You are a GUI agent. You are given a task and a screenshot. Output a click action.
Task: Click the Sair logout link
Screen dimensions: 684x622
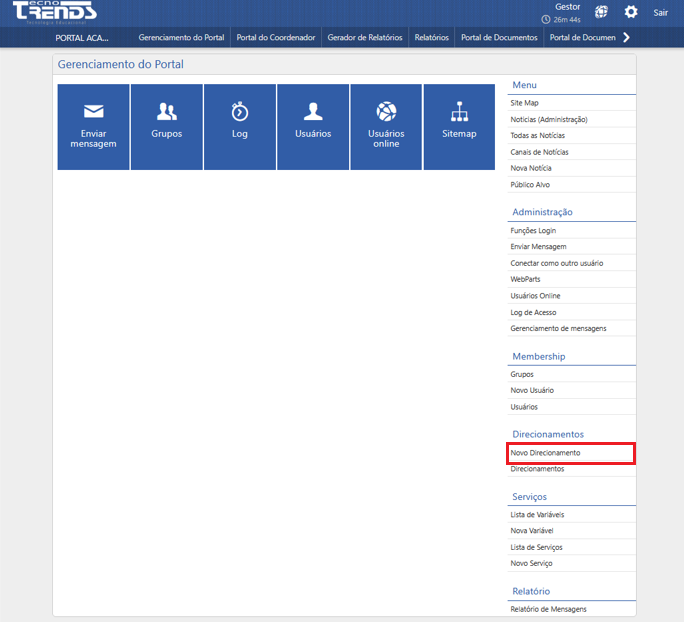point(660,13)
